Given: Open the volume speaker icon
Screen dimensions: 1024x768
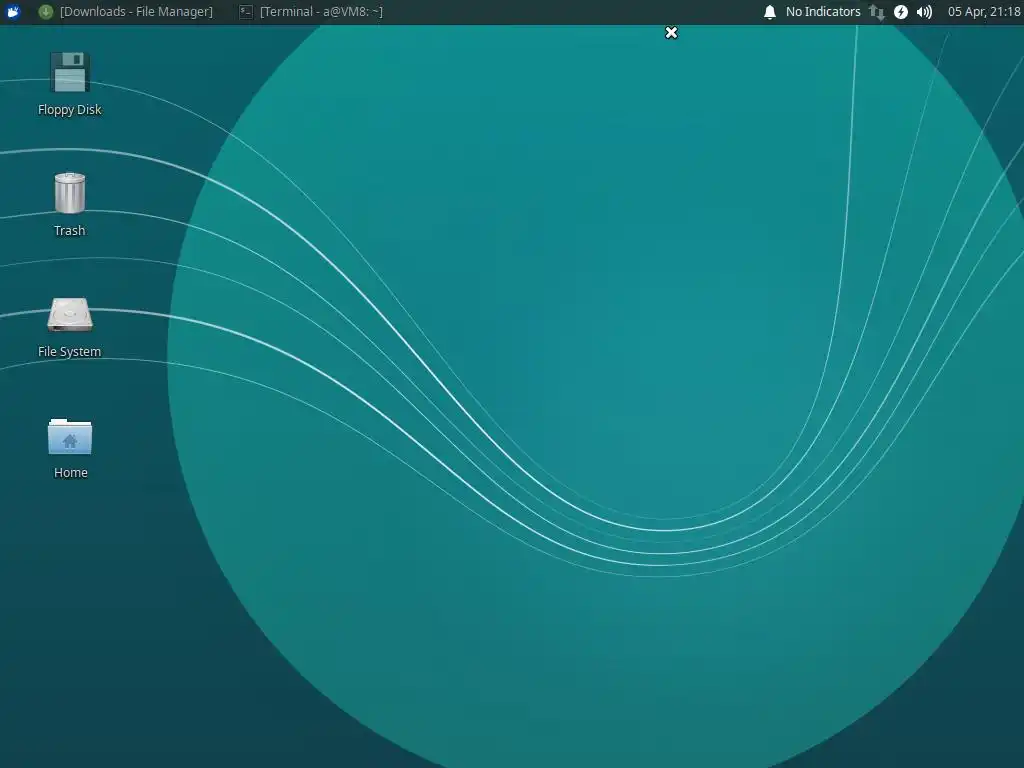Looking at the screenshot, I should pos(924,12).
